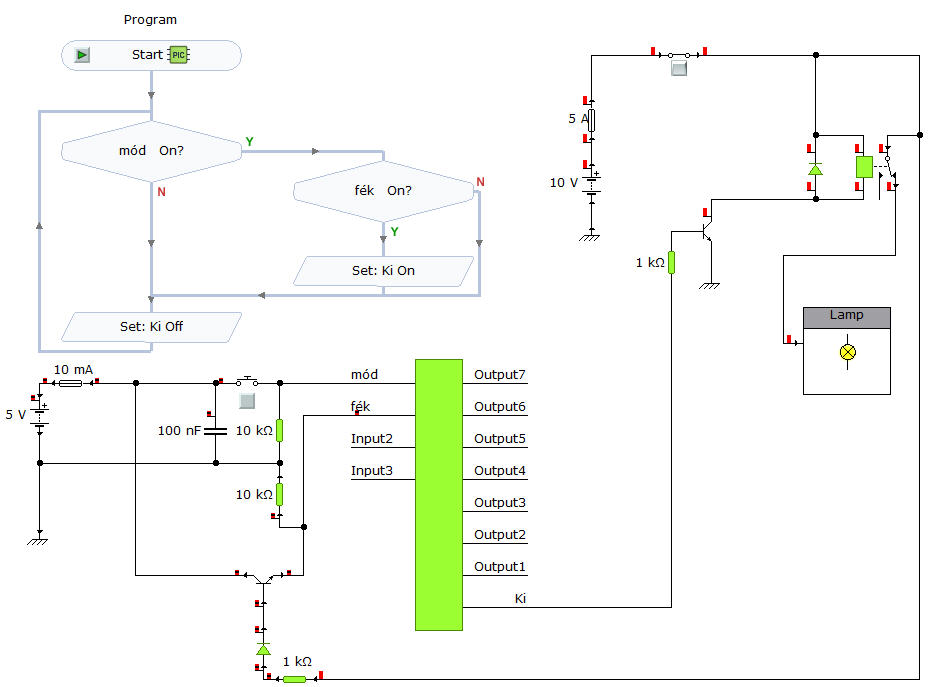Click the Output7 pin label
The height and width of the screenshot is (687, 940).
coord(499,375)
